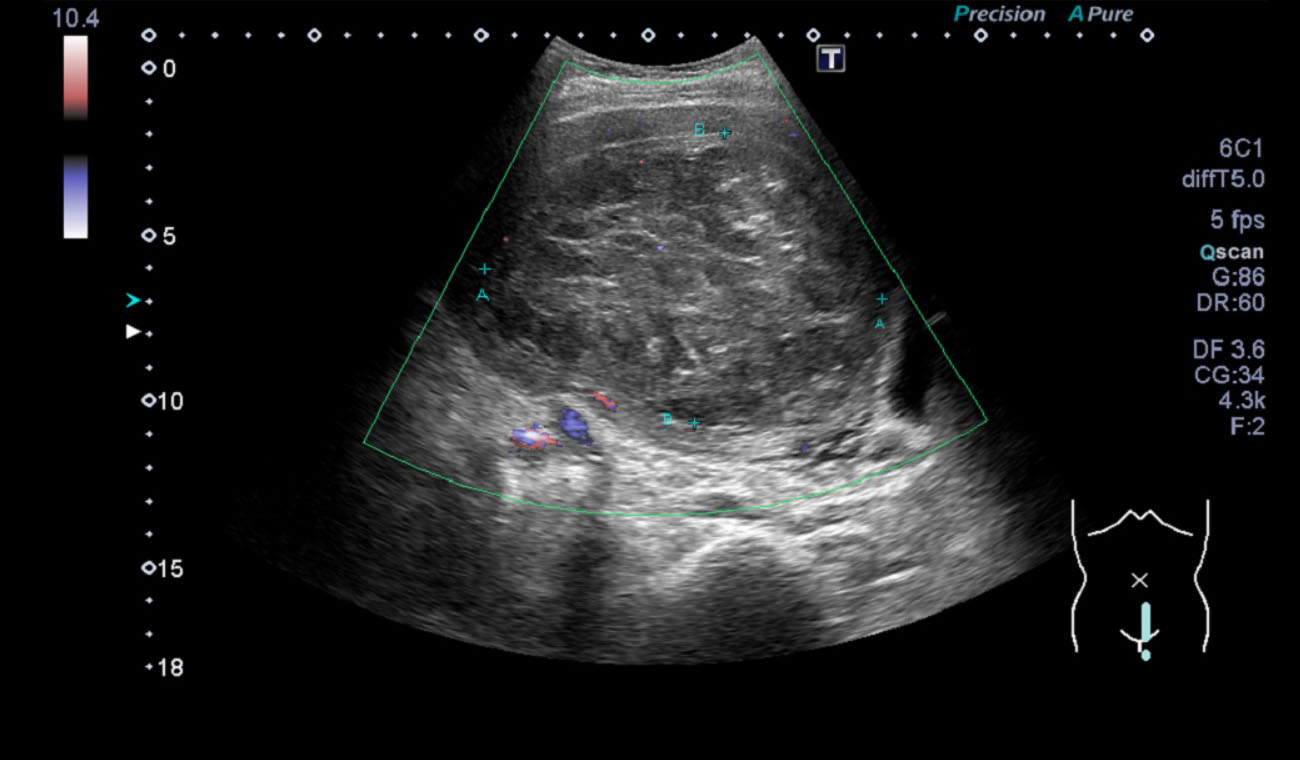This screenshot has width=1300, height=760.
Task: Click the X mark on the body marker
Action: [x=1139, y=580]
